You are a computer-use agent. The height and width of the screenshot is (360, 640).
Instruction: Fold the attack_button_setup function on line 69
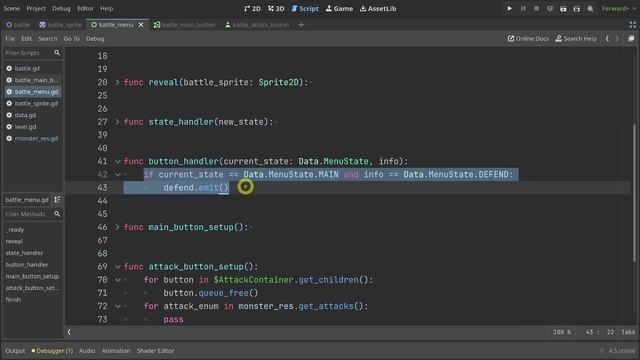tap(118, 267)
